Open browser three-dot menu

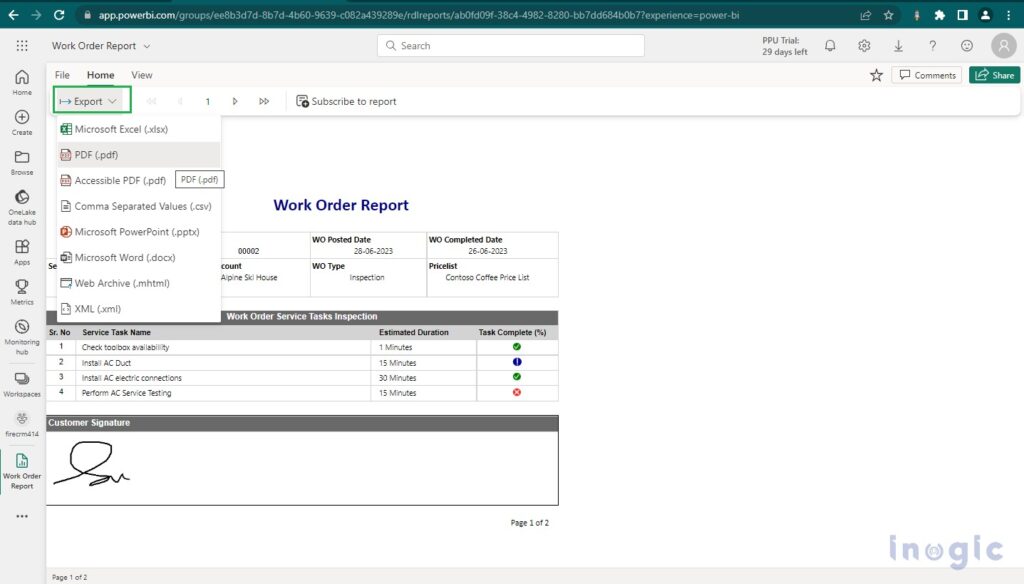(1009, 15)
